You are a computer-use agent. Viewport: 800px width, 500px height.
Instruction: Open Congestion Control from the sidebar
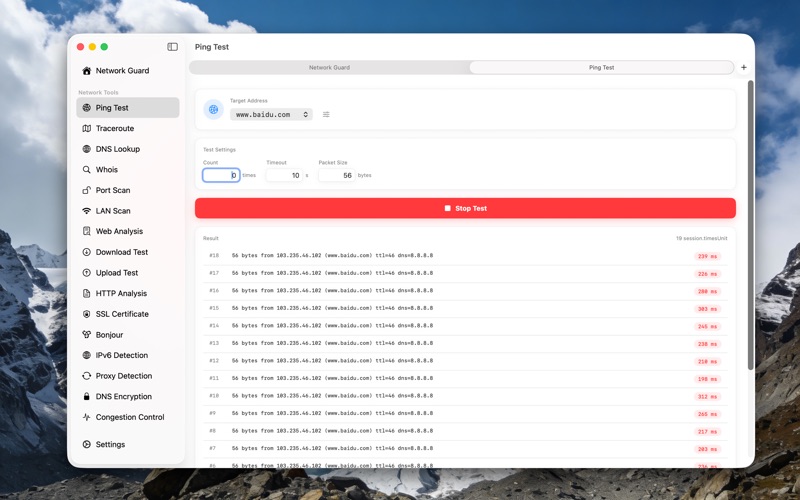pyautogui.click(x=128, y=417)
